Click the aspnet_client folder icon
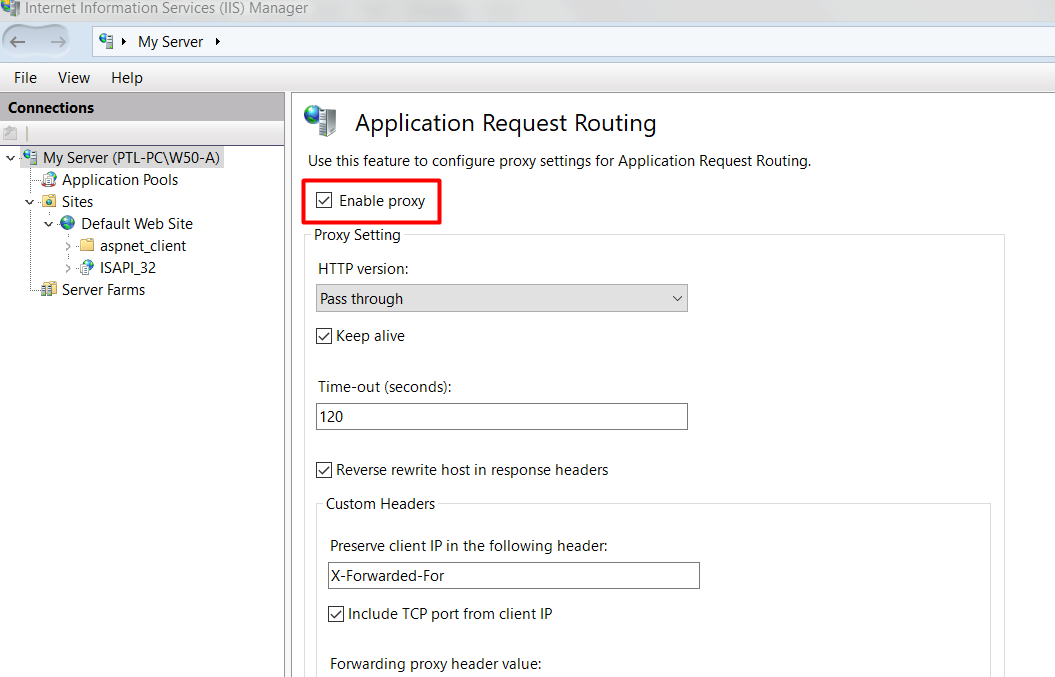Viewport: 1055px width, 677px height. (x=87, y=245)
